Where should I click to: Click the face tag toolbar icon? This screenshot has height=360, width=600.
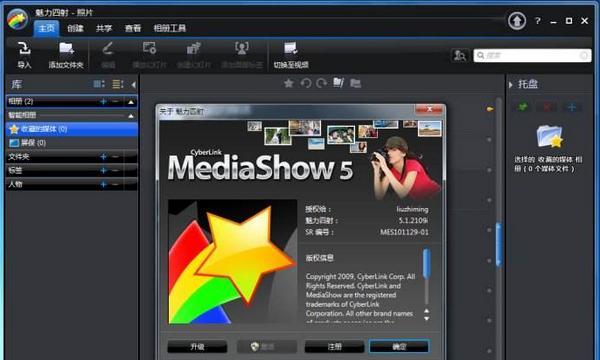(242, 49)
